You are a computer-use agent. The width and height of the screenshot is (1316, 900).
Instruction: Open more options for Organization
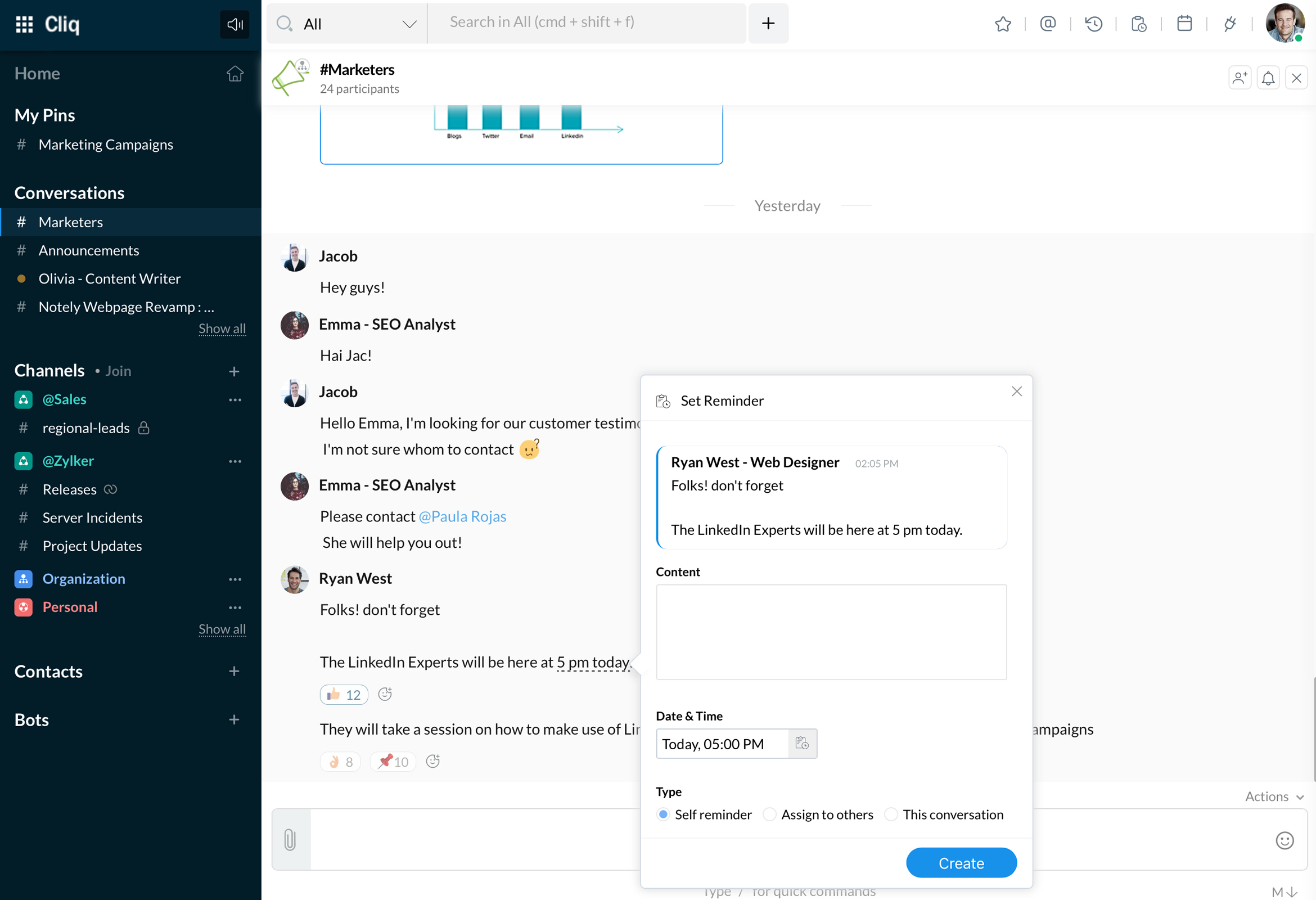pos(235,579)
